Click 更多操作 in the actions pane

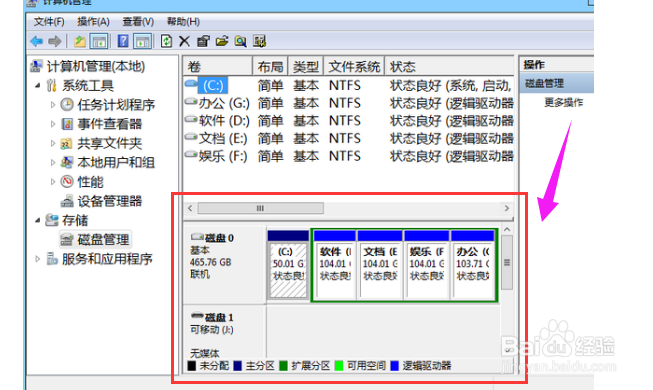click(x=563, y=102)
